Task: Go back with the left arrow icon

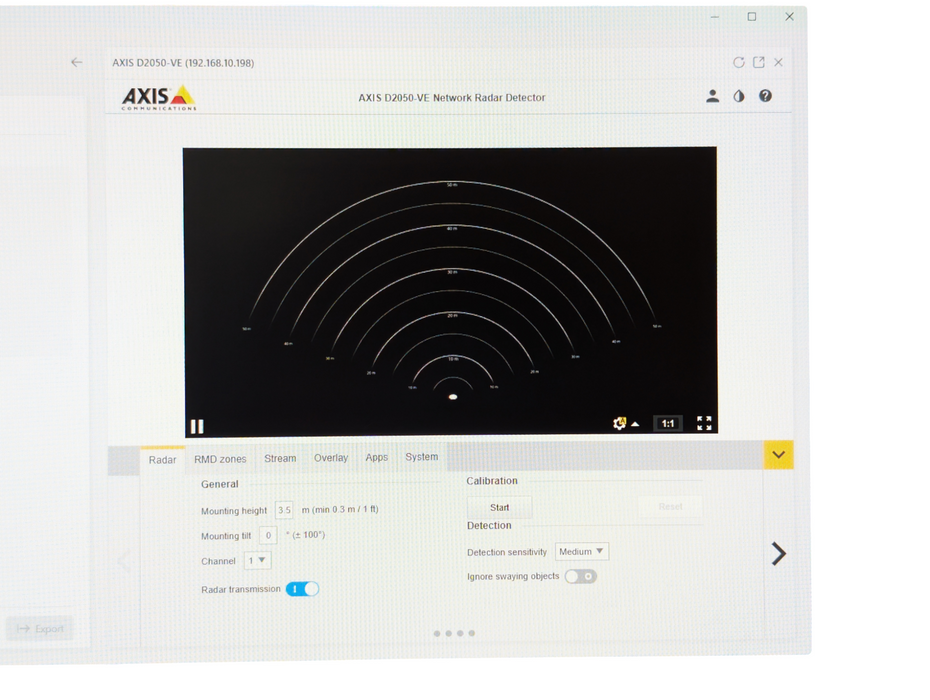Action: click(77, 62)
